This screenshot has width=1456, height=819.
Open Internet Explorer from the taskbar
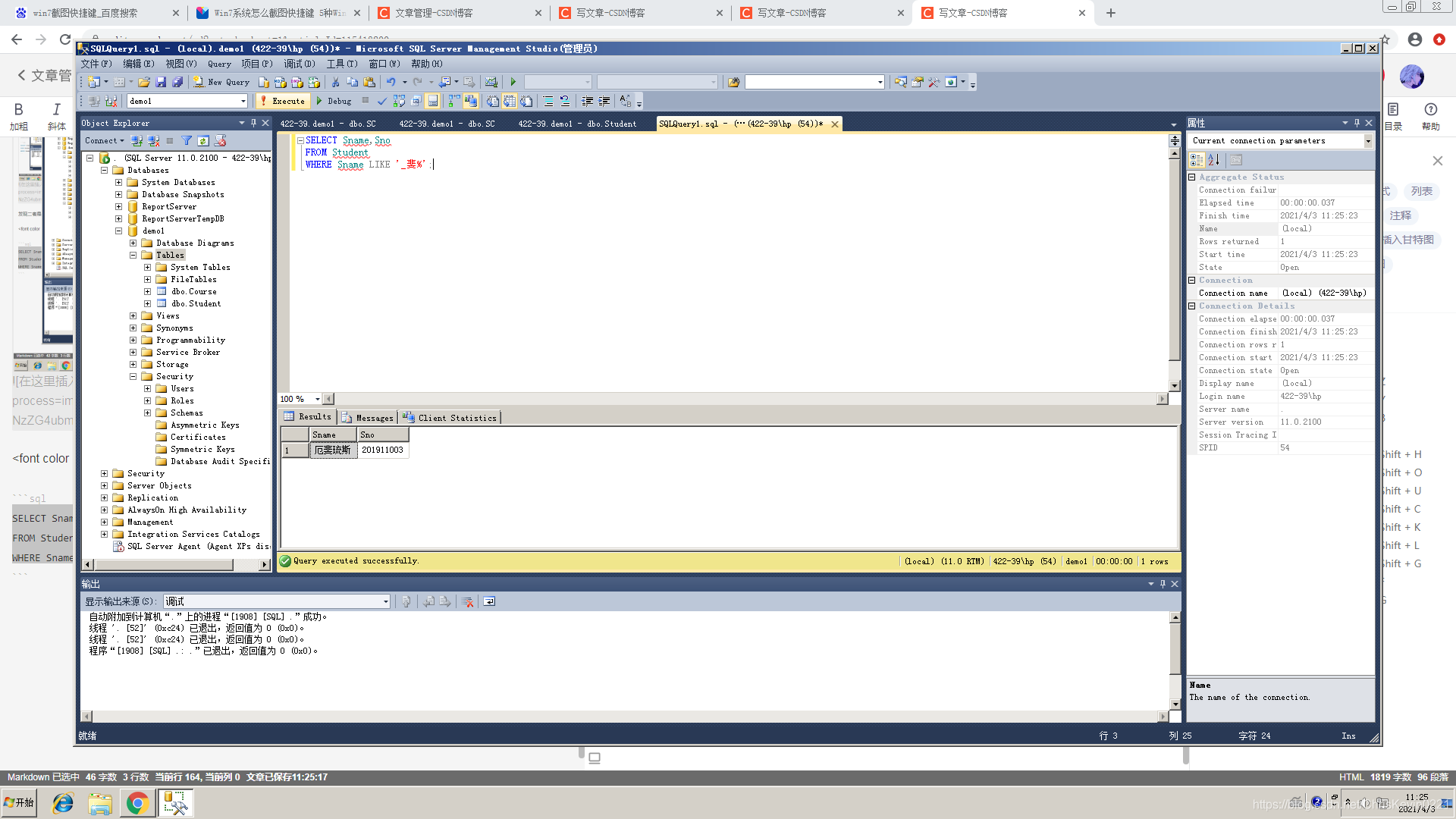(x=63, y=803)
